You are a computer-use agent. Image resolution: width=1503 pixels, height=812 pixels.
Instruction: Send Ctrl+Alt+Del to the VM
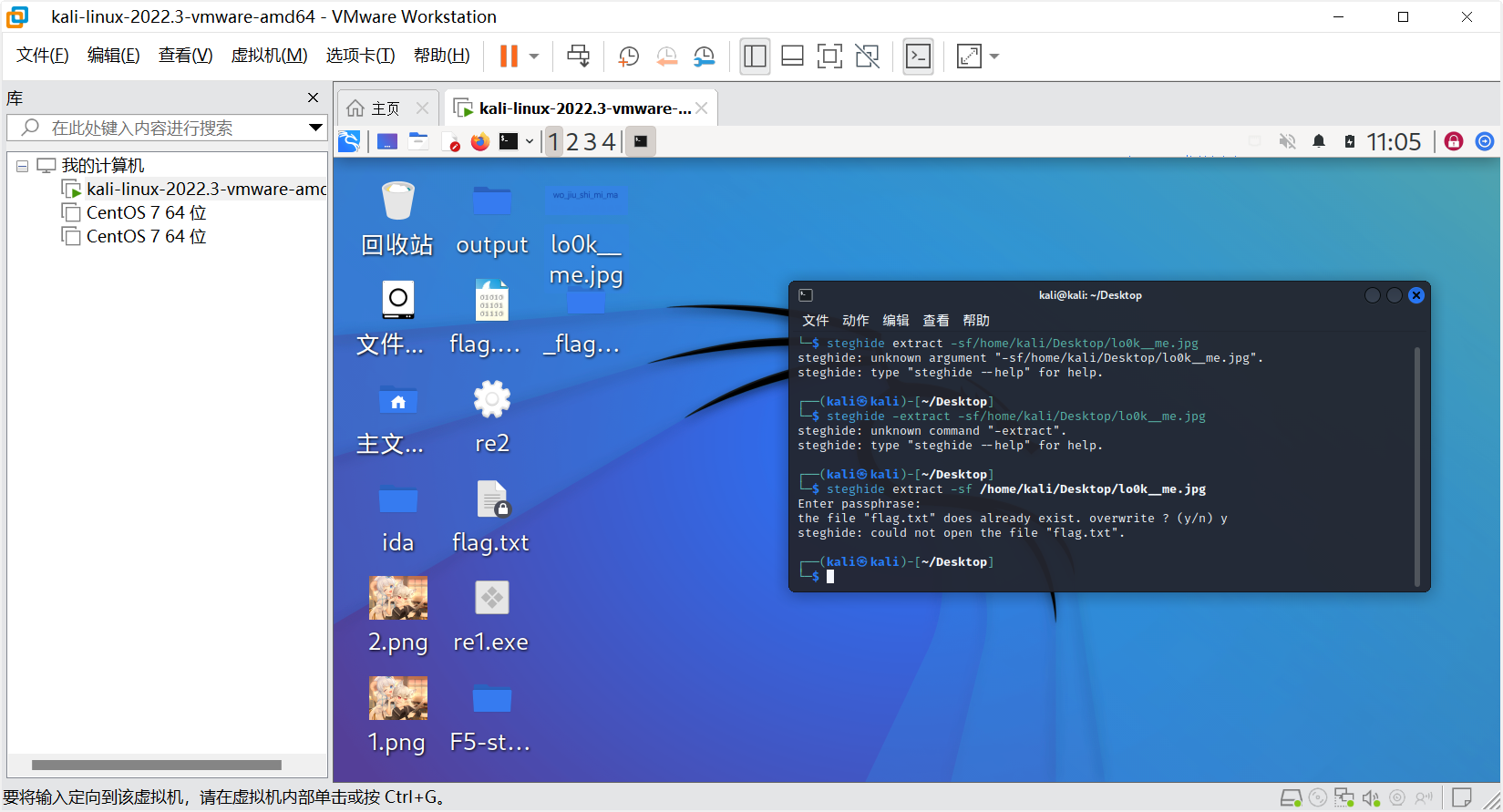click(578, 56)
